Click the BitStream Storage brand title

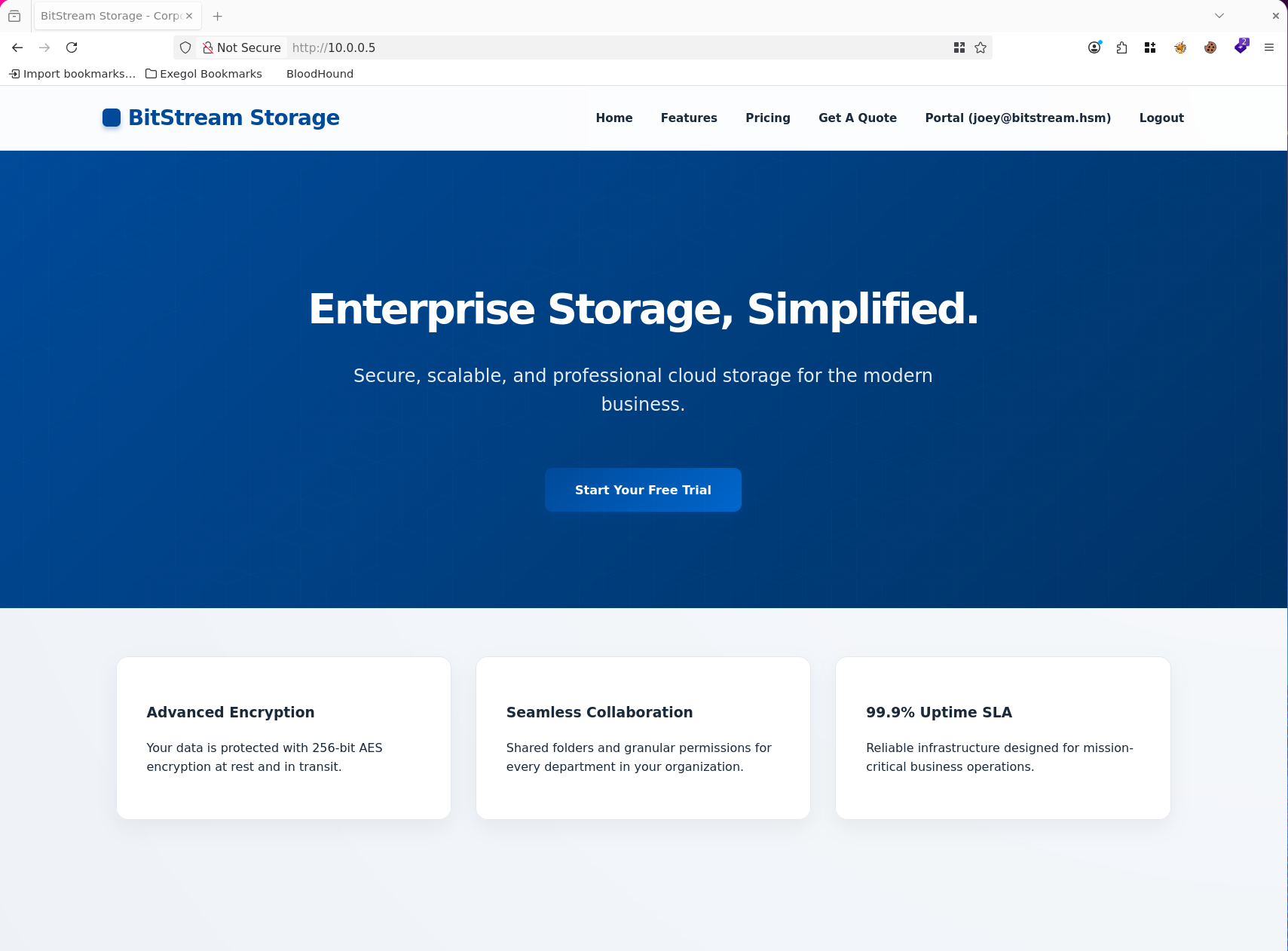234,118
